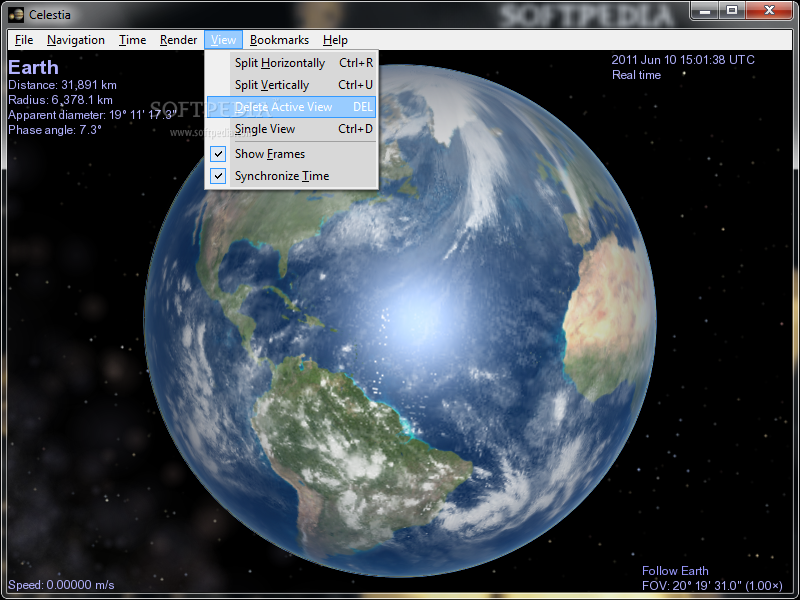Viewport: 800px width, 600px height.
Task: Click the Celestia title bar icon
Action: point(16,14)
